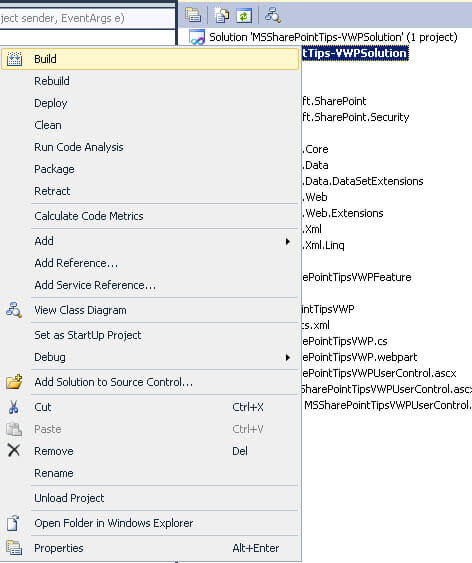Viewport: 472px width, 563px height.
Task: Click the method dropdown showing 'sender, EventArgs e)'
Action: tap(87, 18)
